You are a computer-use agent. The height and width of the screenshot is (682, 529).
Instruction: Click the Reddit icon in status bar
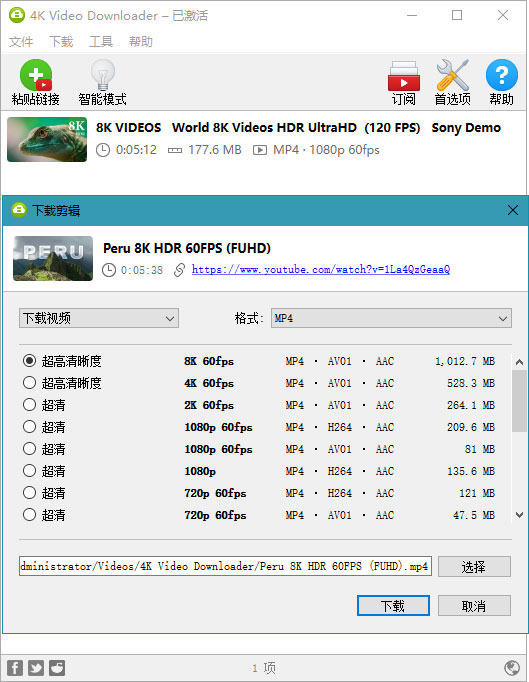click(x=57, y=668)
